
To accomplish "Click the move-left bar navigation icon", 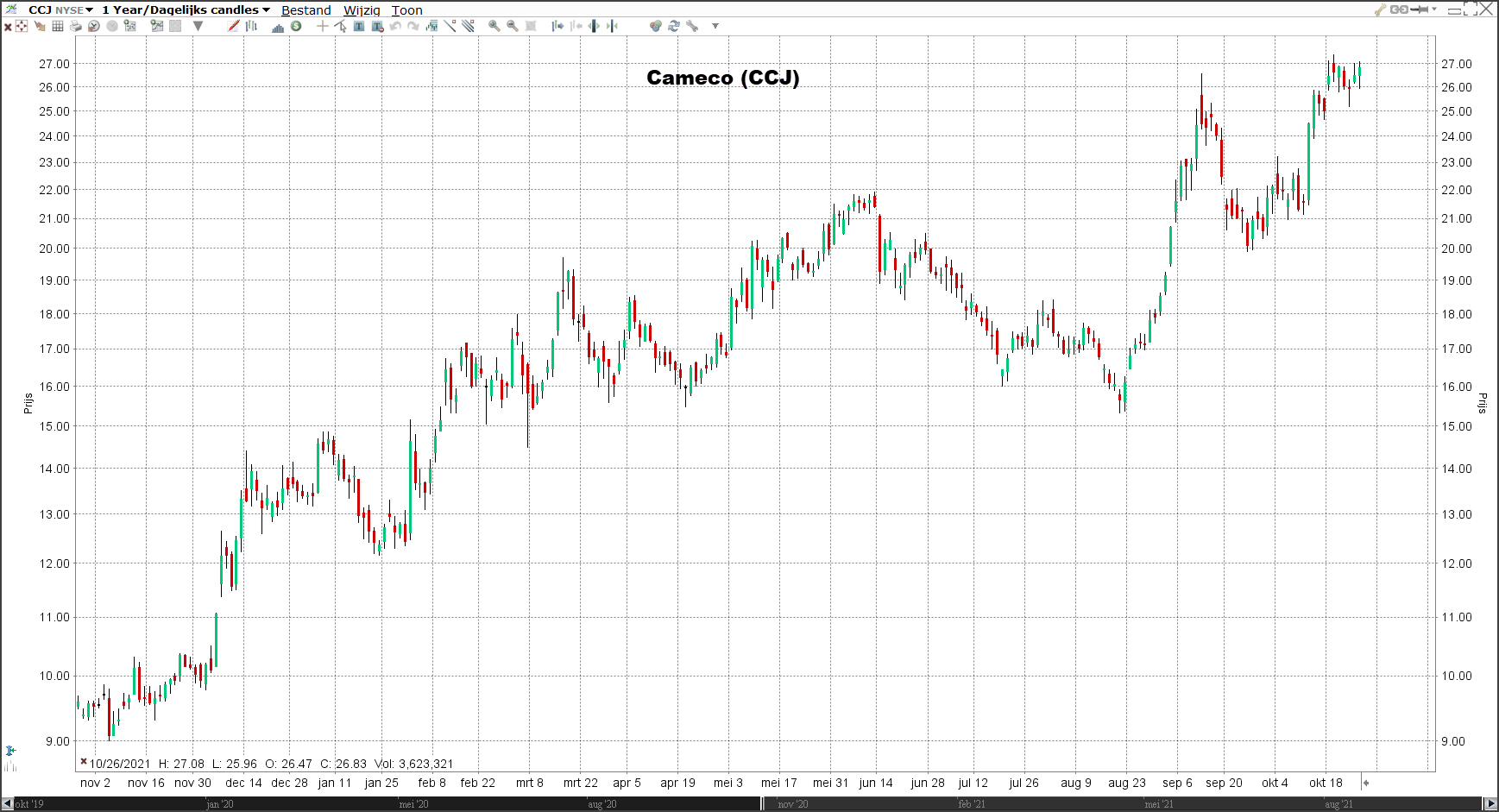I will 576,26.
